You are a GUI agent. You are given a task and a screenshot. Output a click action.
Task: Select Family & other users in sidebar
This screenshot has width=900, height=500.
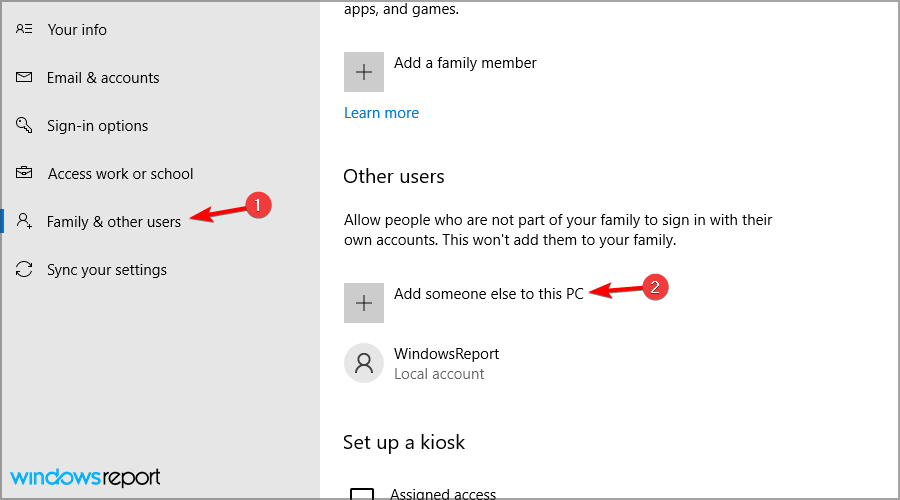pyautogui.click(x=114, y=222)
